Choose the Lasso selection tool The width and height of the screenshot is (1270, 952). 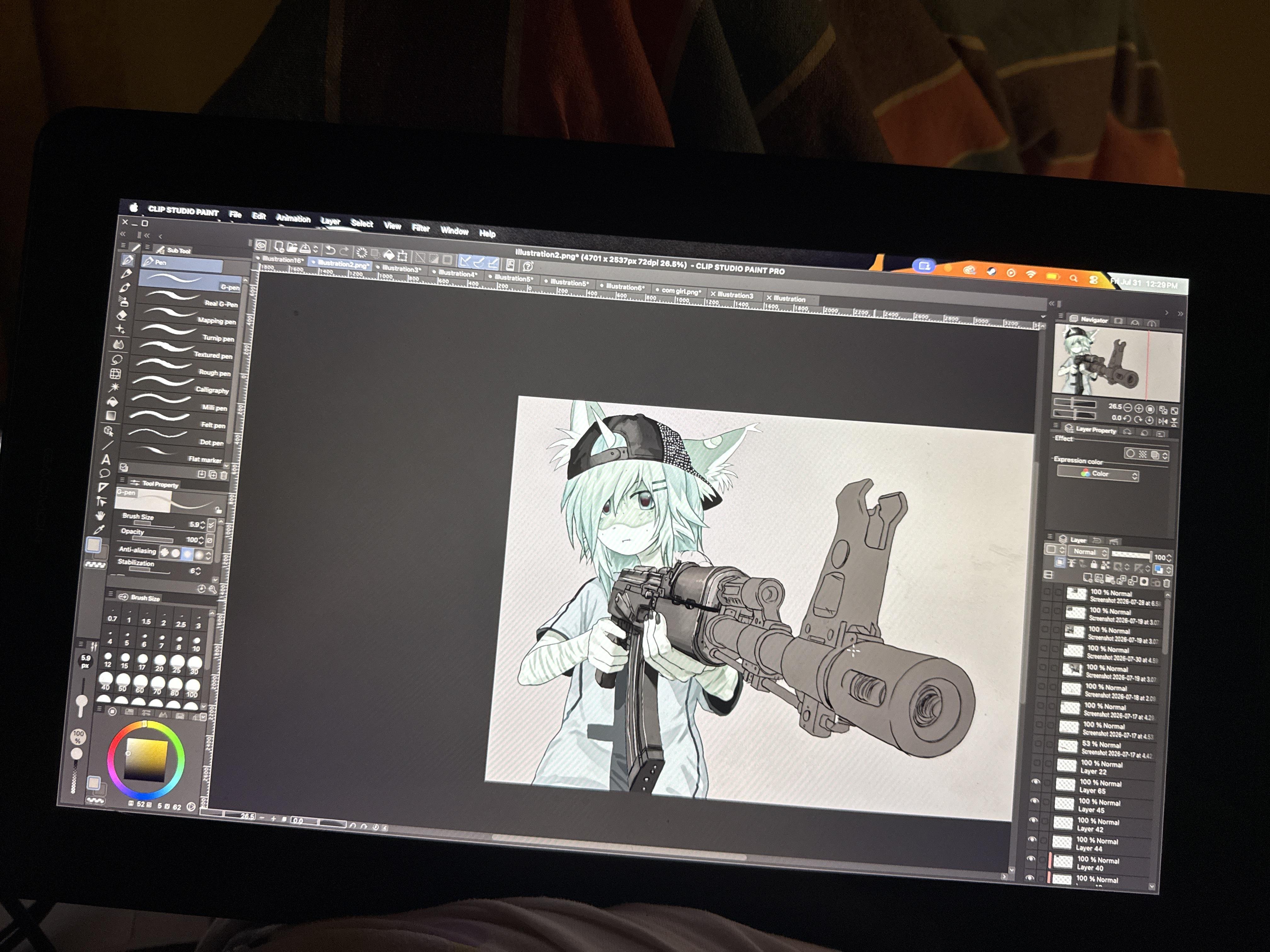pyautogui.click(x=117, y=360)
